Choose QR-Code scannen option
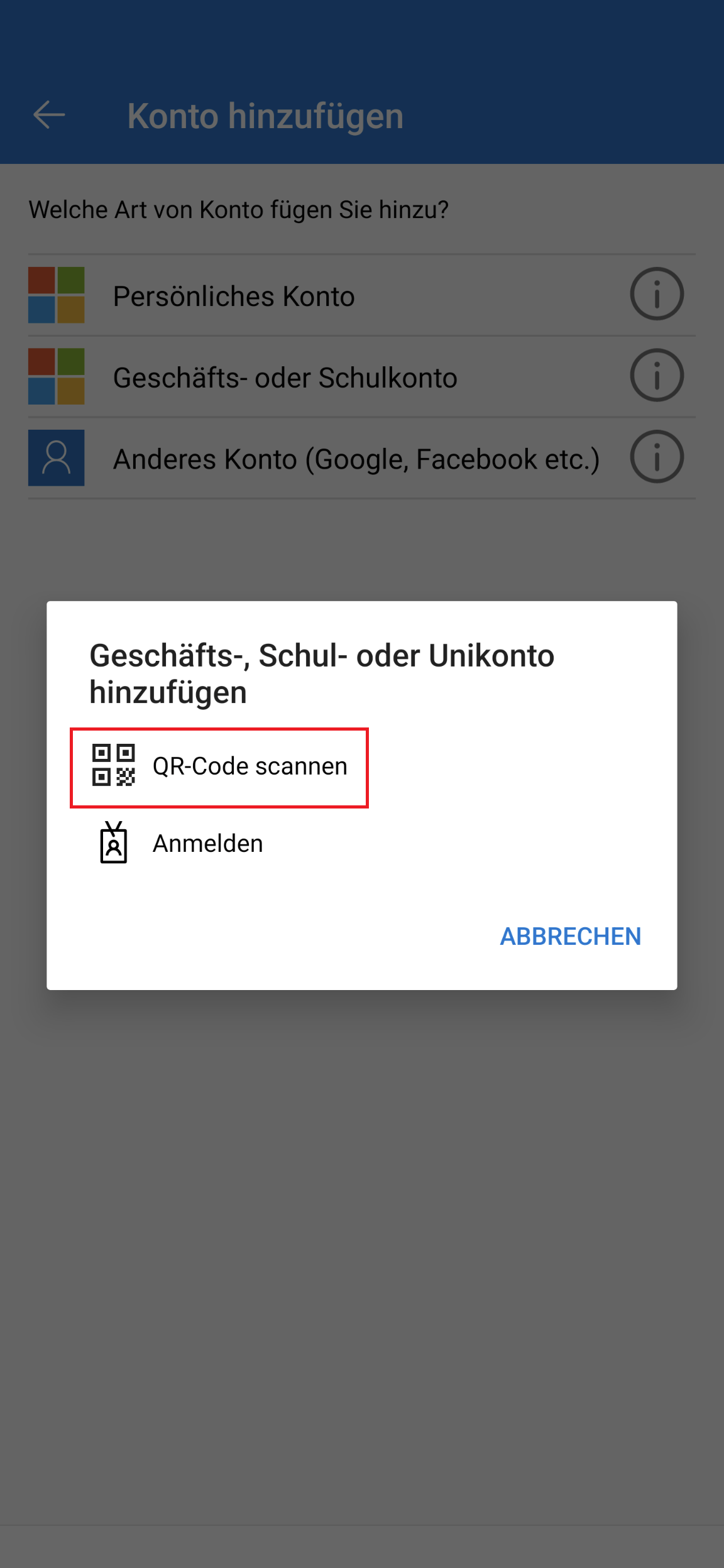 point(219,768)
